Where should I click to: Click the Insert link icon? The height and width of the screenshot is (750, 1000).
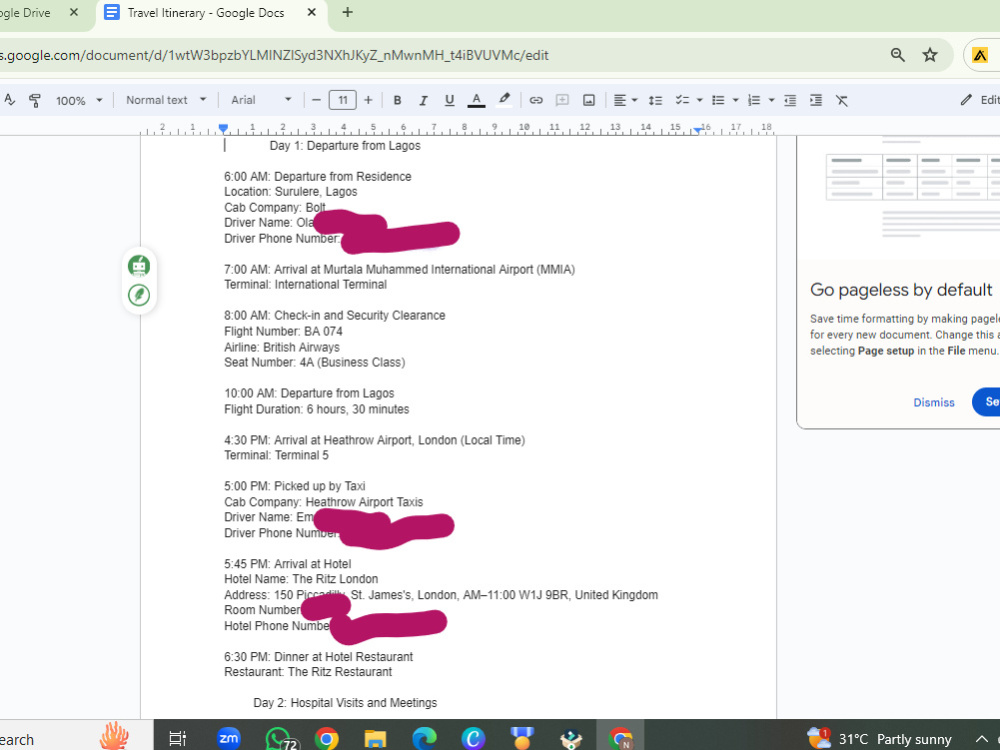536,100
